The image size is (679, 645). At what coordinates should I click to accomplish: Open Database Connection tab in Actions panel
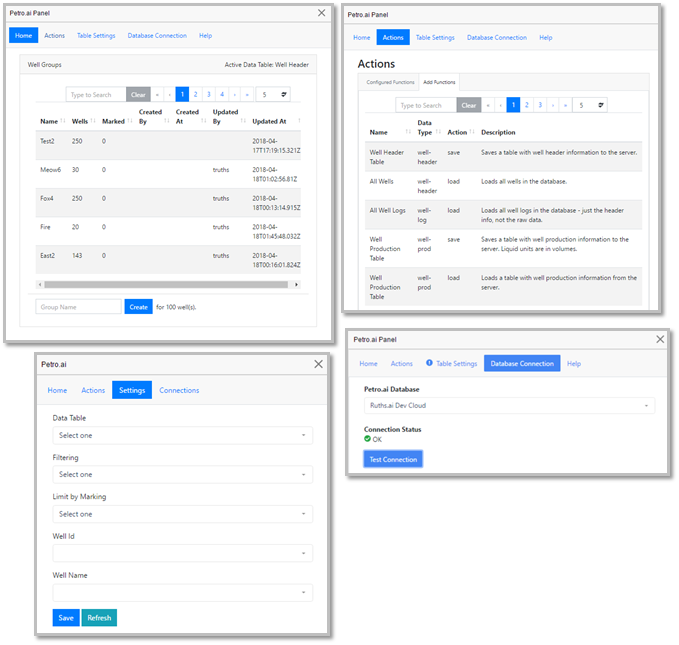(x=497, y=38)
